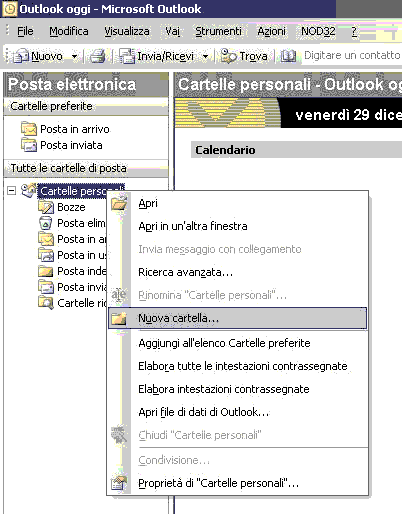Choose Aggiungi all'elenco Cartelle preferite
This screenshot has width=402, height=514.
(x=238, y=343)
